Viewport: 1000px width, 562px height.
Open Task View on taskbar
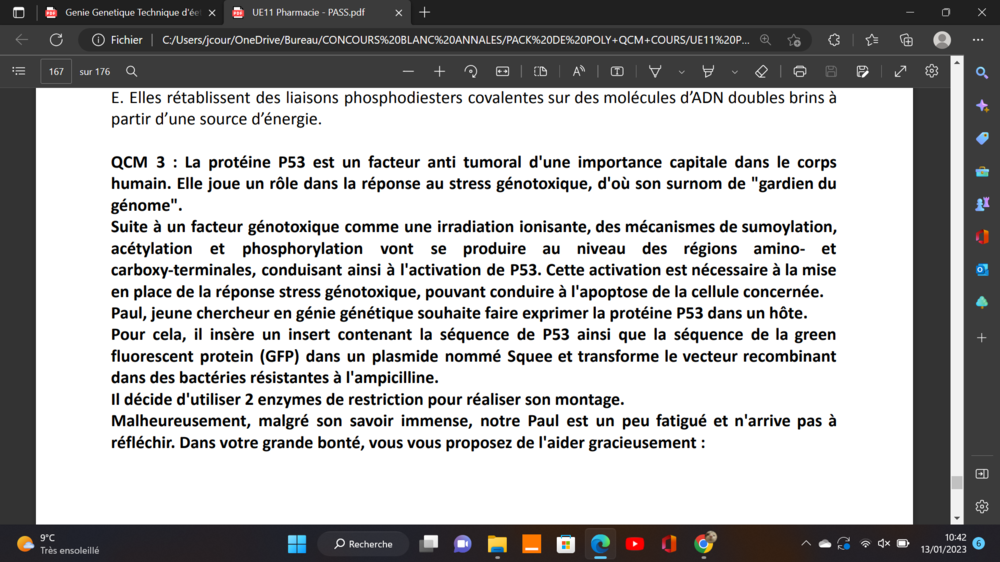point(429,544)
